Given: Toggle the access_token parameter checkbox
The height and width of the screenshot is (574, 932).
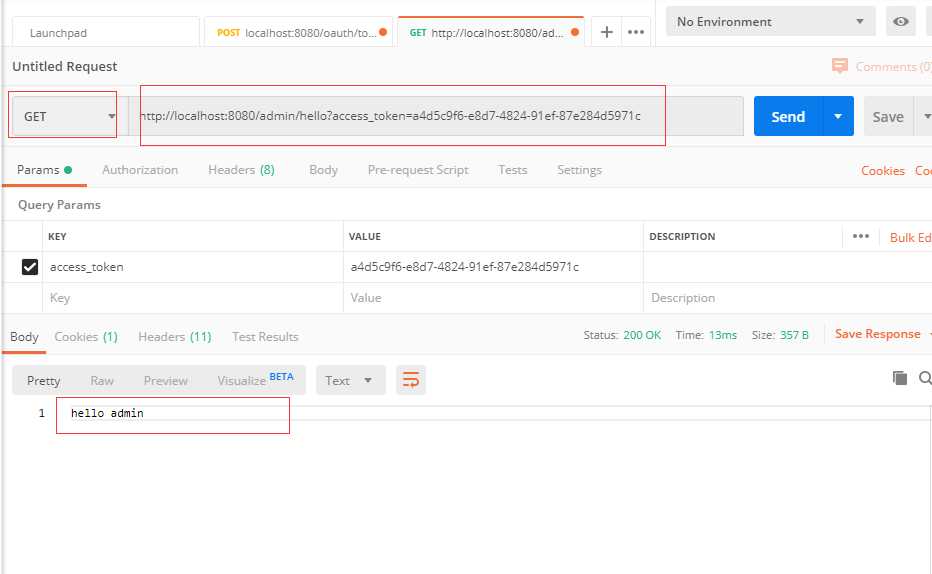Looking at the screenshot, I should tap(30, 267).
